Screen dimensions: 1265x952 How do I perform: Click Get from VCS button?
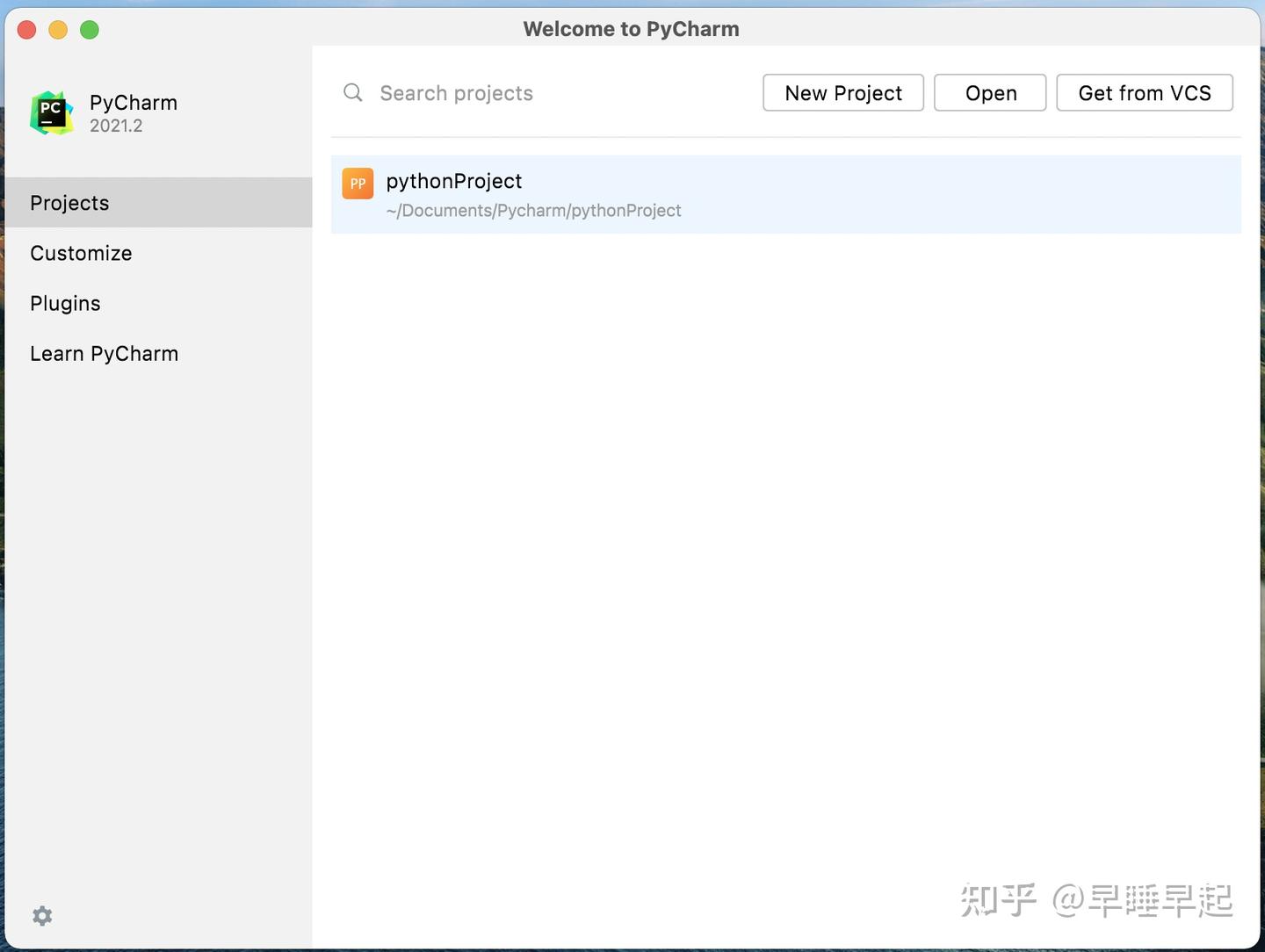pos(1145,93)
